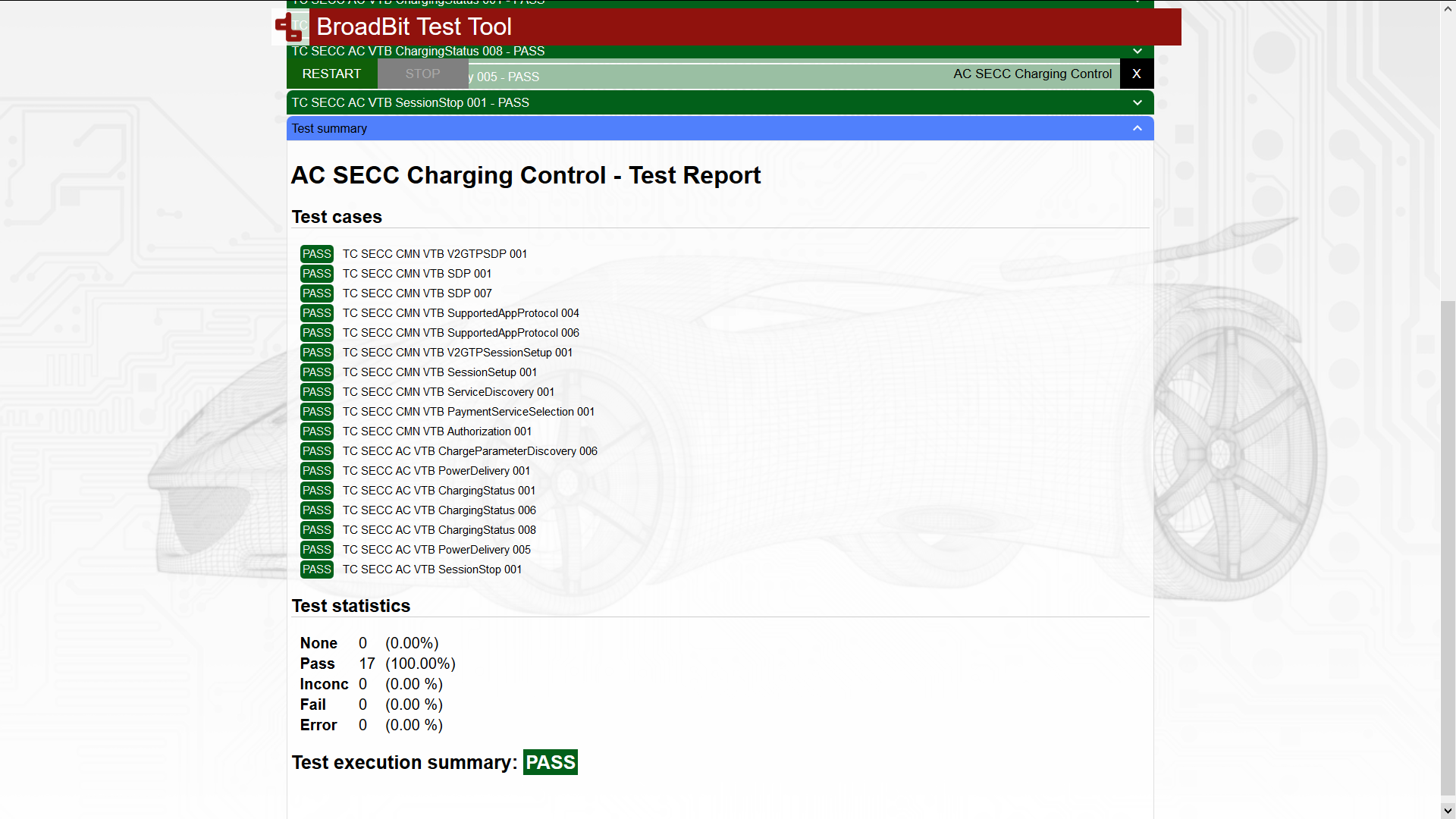Viewport: 1456px width, 819px height.
Task: Click the Pass 17 statistics count
Action: (367, 664)
